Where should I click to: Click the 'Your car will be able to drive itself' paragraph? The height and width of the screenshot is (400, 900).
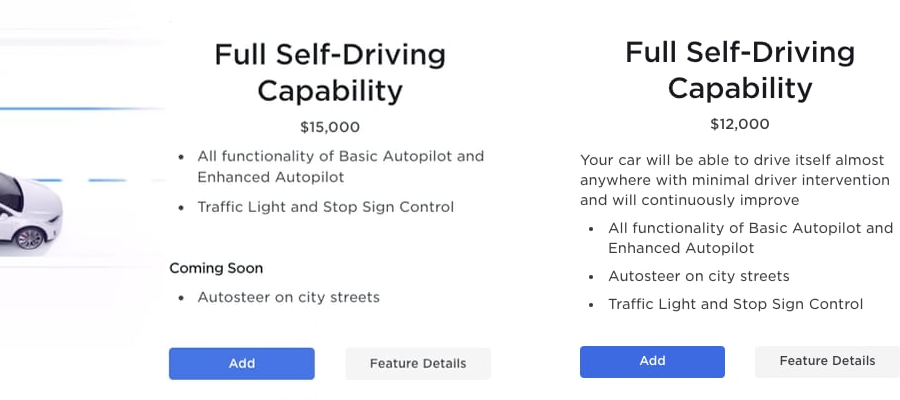click(735, 180)
